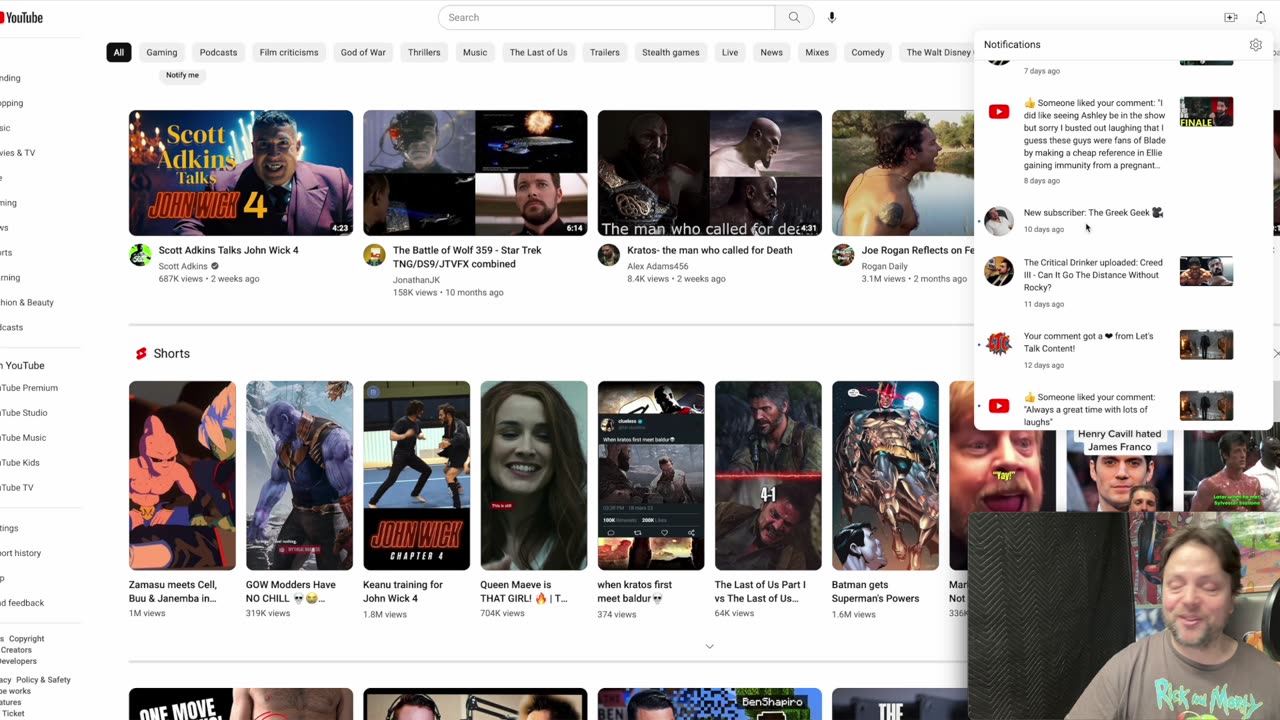Open Creed III upload notification text
Image resolution: width=1280 pixels, height=720 pixels.
pos(1093,275)
